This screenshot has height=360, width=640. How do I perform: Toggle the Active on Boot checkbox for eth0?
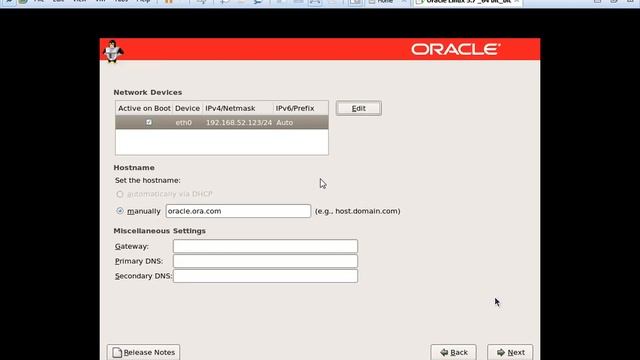tap(149, 122)
